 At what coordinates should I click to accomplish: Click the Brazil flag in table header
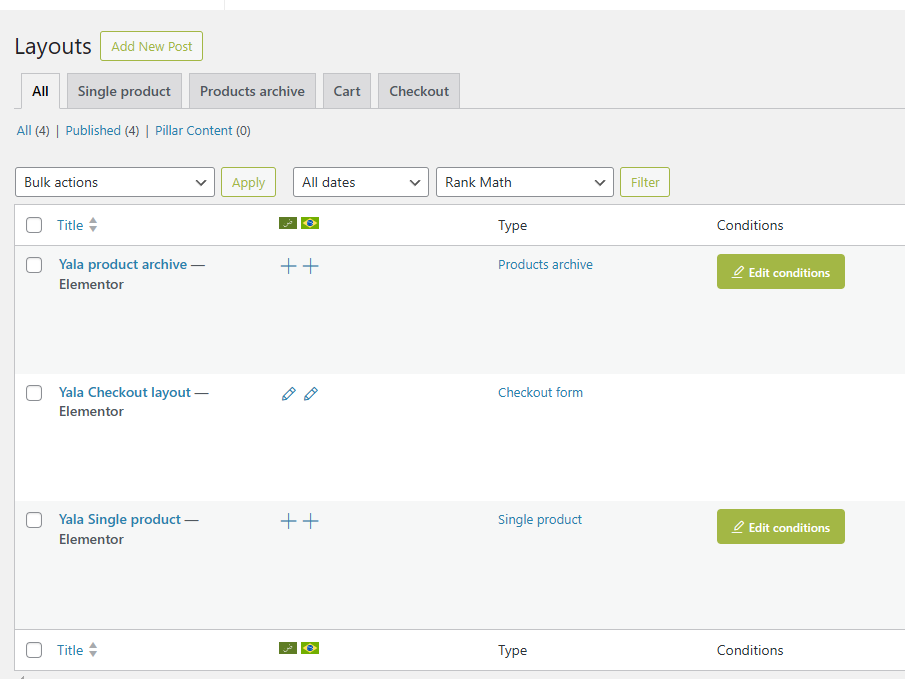tap(310, 224)
